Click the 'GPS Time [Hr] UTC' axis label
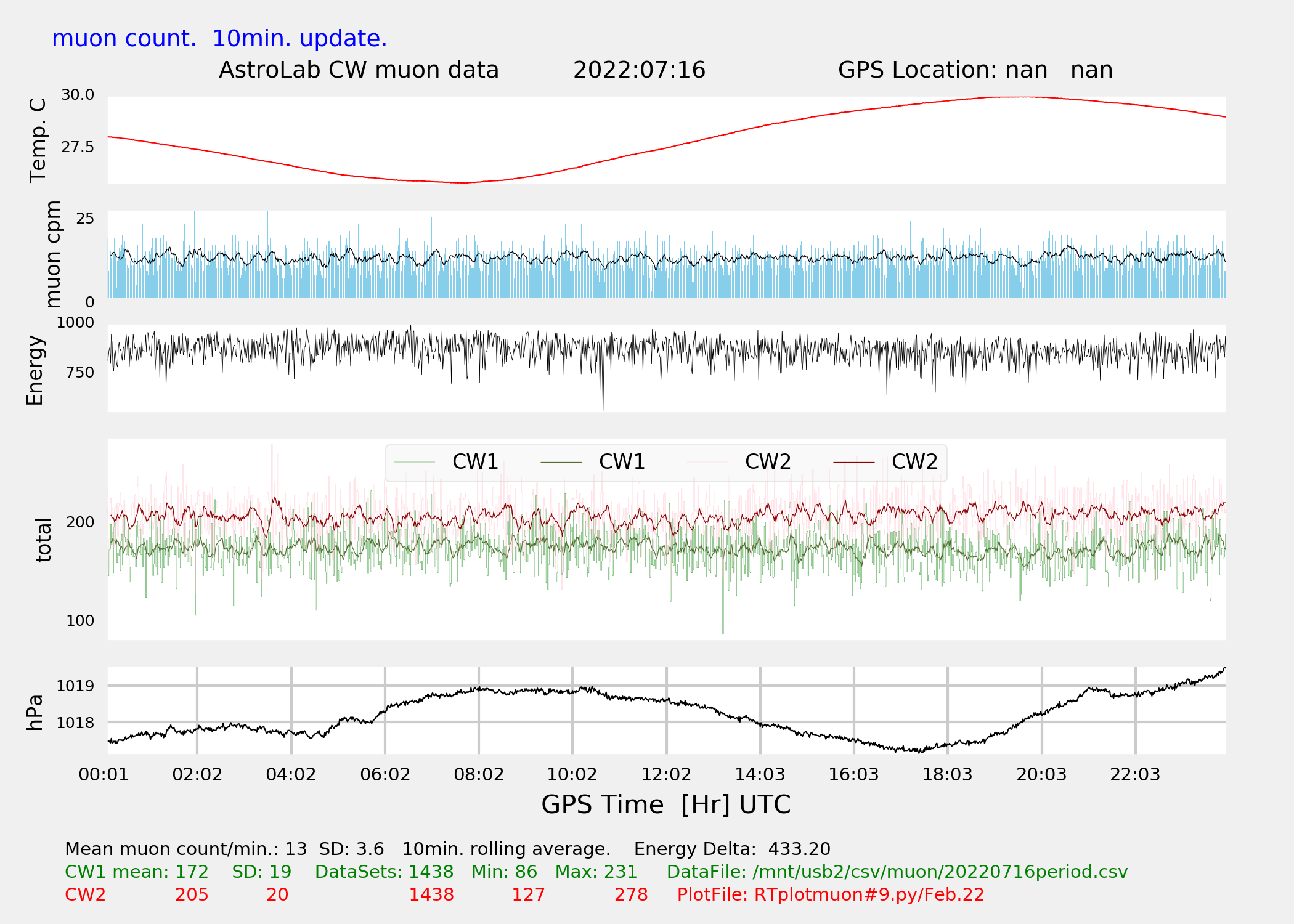 pos(665,804)
